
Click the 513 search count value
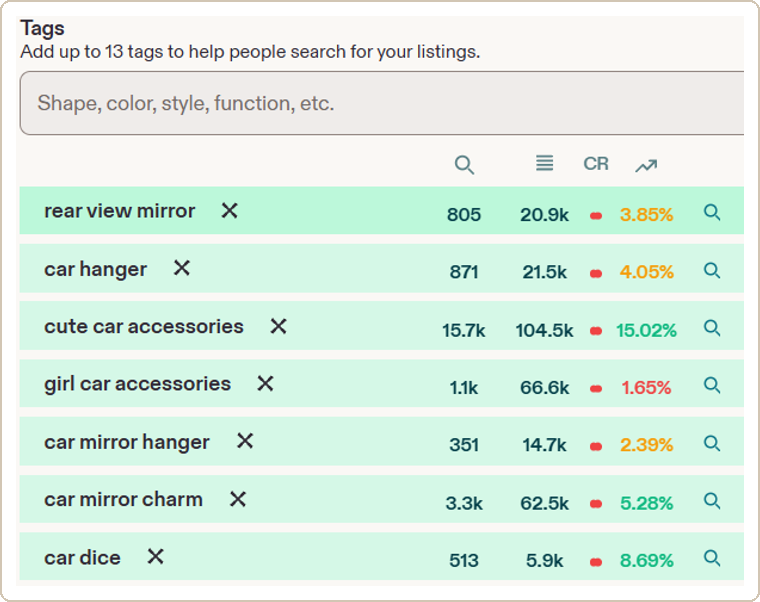(464, 561)
